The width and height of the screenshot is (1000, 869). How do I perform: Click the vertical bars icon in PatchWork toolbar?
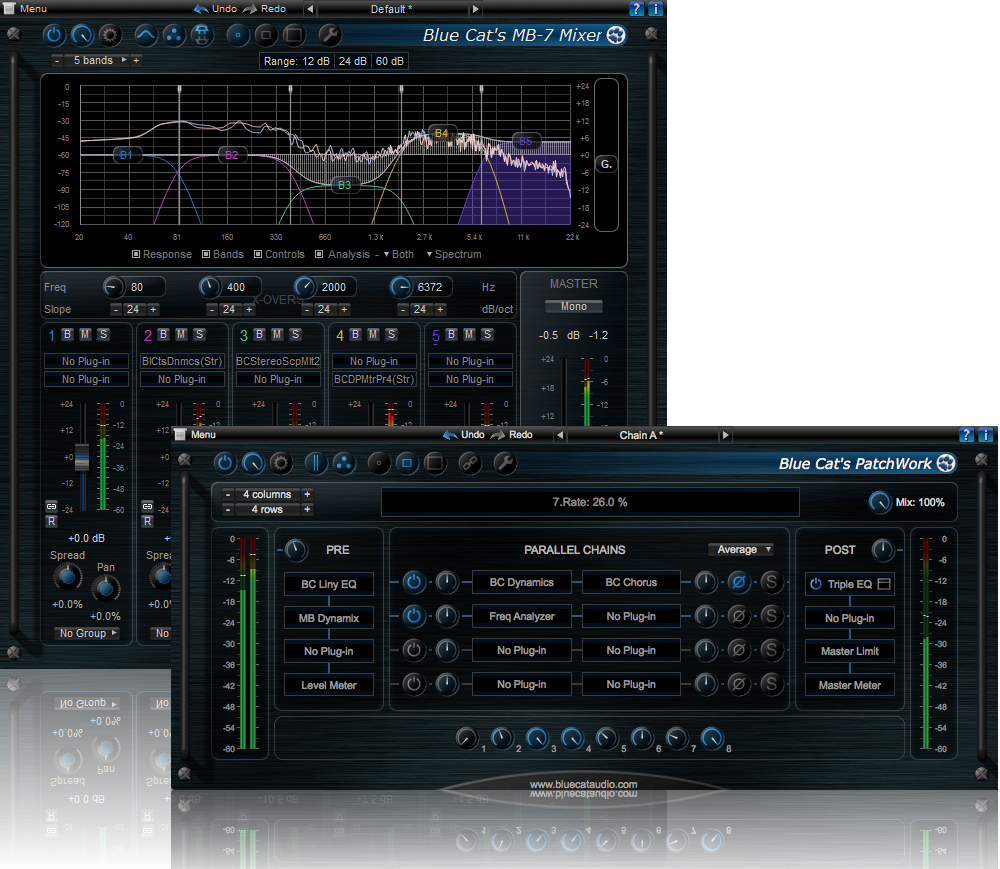(316, 463)
